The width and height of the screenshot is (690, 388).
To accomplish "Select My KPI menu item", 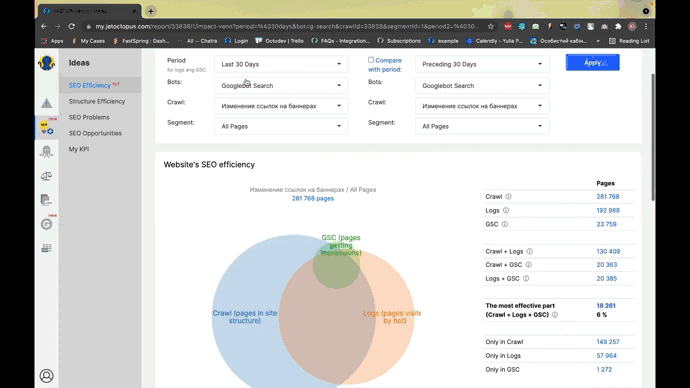I will (x=79, y=149).
